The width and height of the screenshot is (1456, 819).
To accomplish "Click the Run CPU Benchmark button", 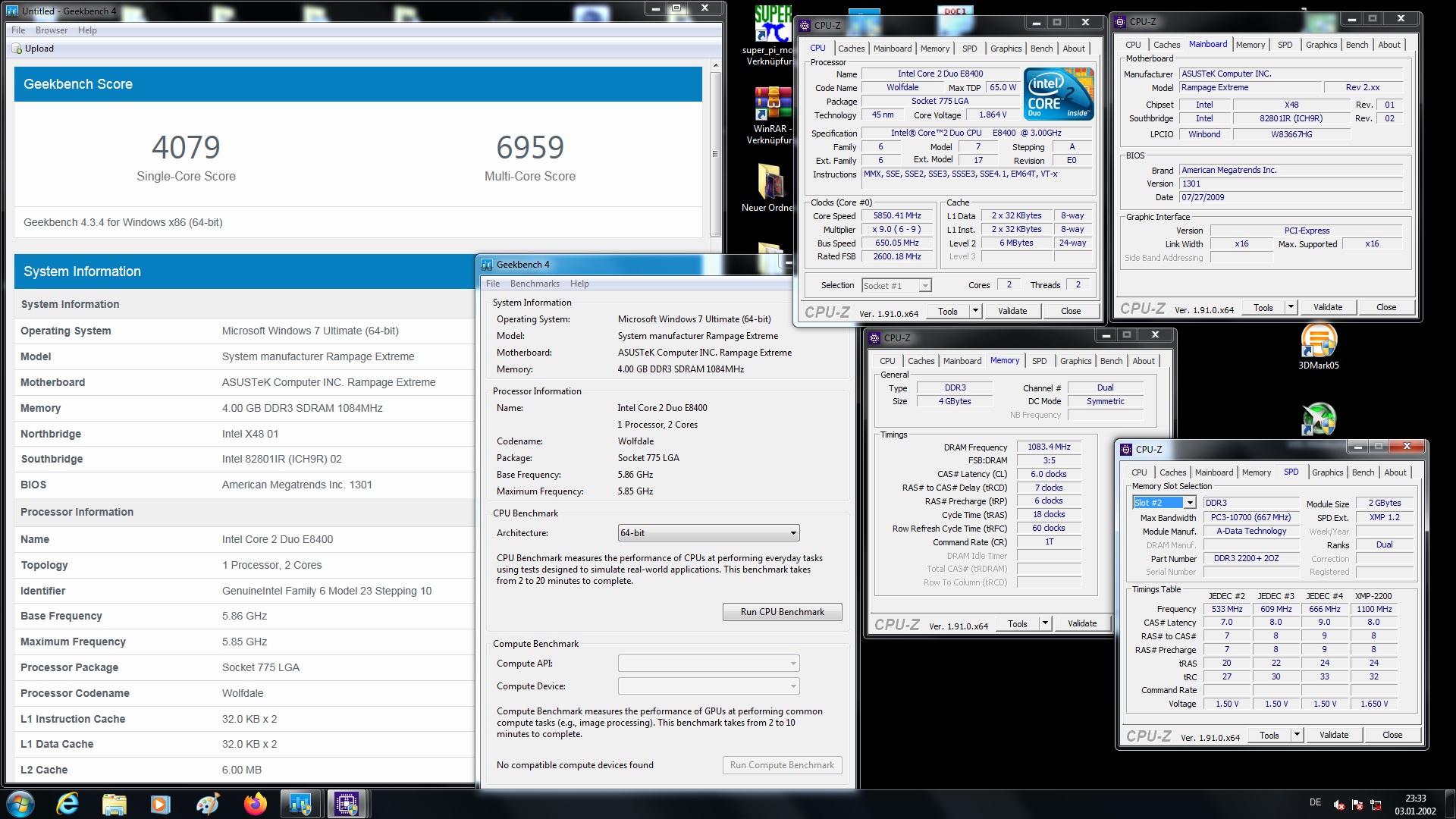I will tap(782, 612).
